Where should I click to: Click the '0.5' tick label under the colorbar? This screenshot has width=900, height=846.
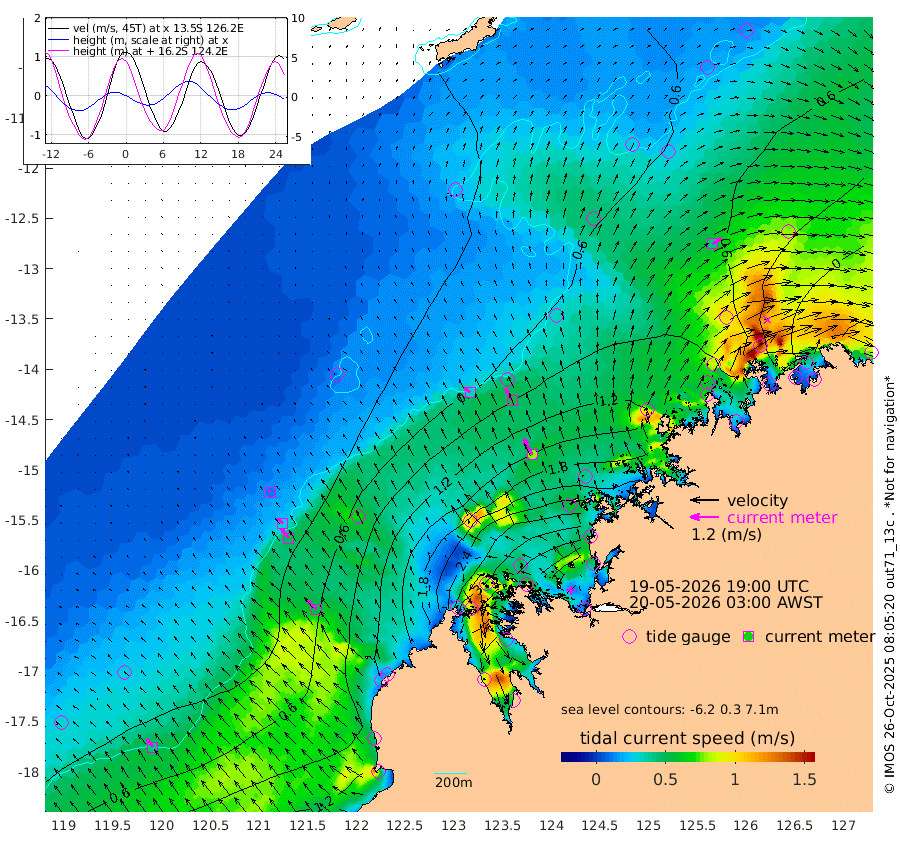665,779
